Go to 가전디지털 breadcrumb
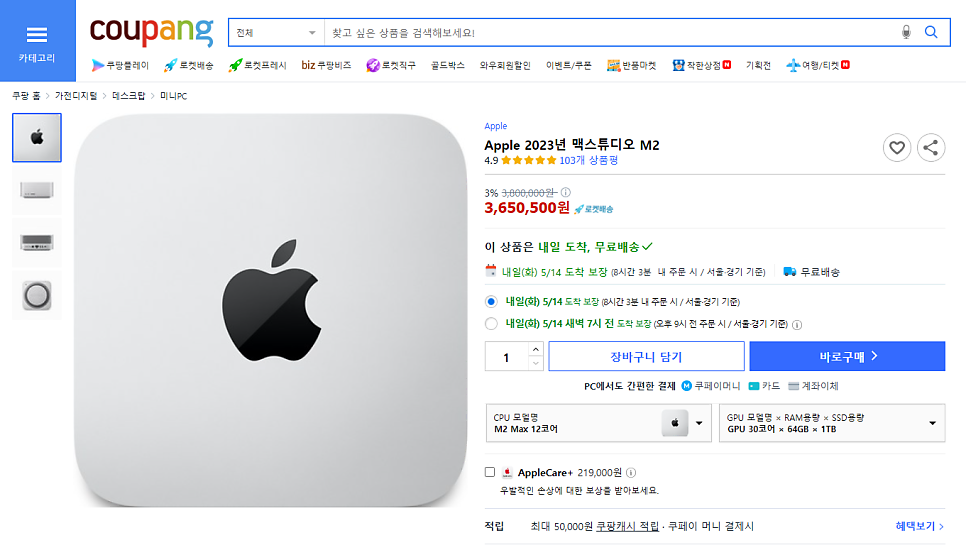 tap(76, 96)
